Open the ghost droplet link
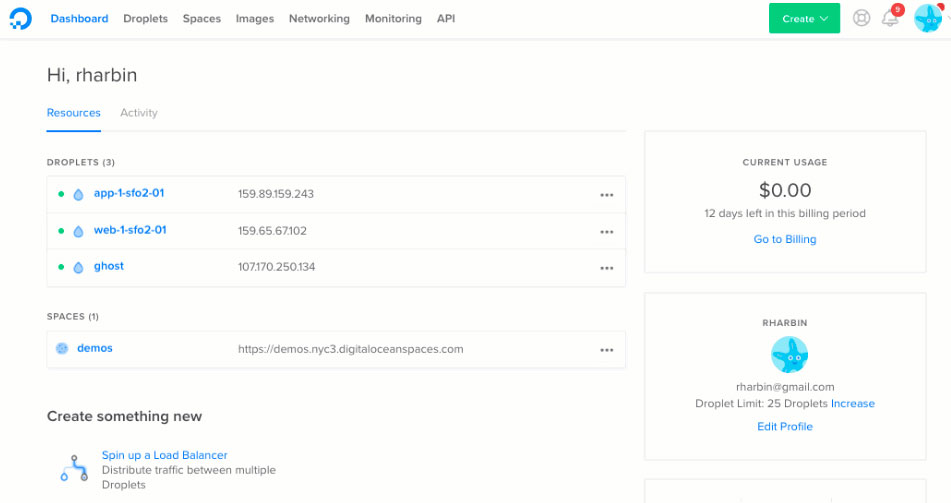This screenshot has height=503, width=951. pos(109,266)
